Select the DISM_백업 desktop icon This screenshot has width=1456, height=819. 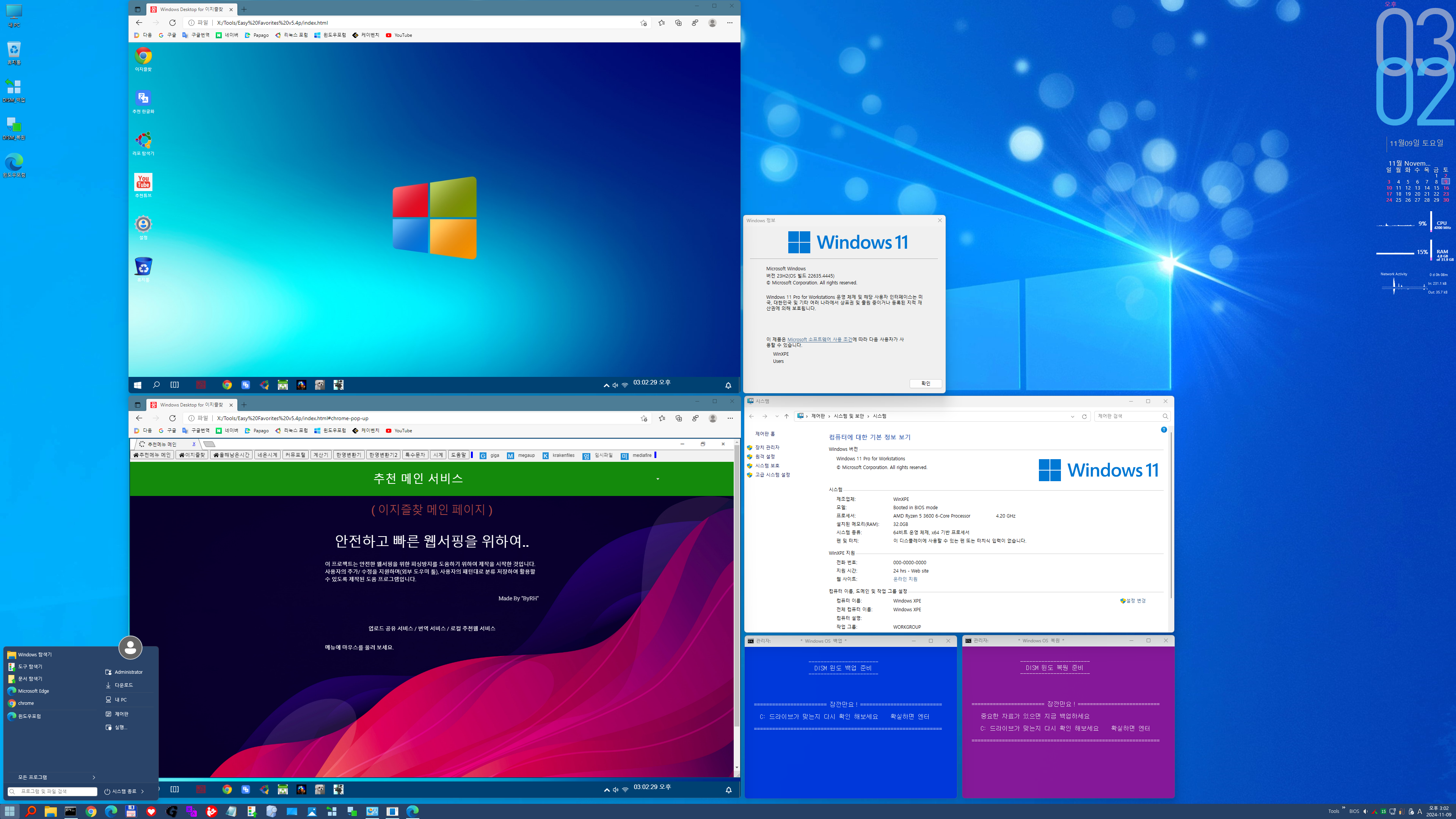(14, 91)
